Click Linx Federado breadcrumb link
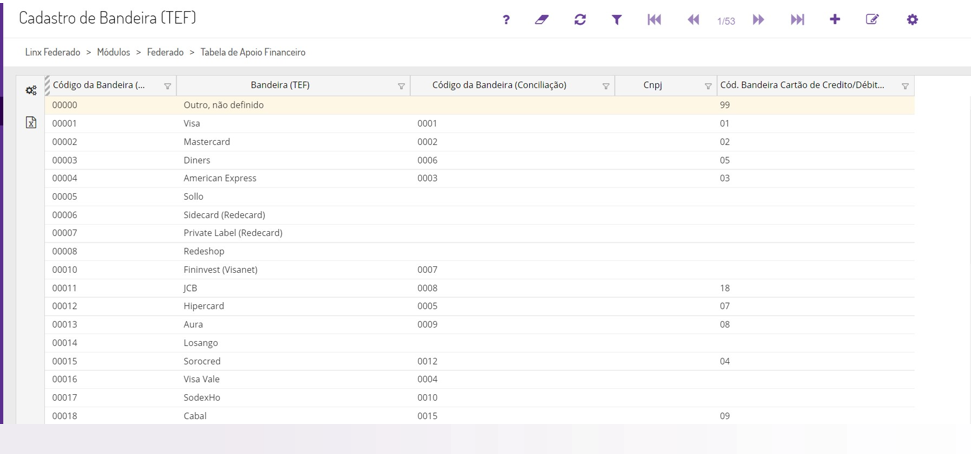The image size is (971, 454). click(x=53, y=53)
